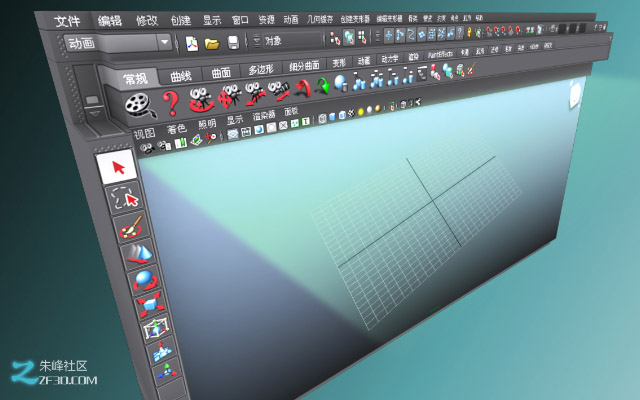The image size is (640, 400).
Task: Select the Universal Manipulator tool
Action: point(156,328)
